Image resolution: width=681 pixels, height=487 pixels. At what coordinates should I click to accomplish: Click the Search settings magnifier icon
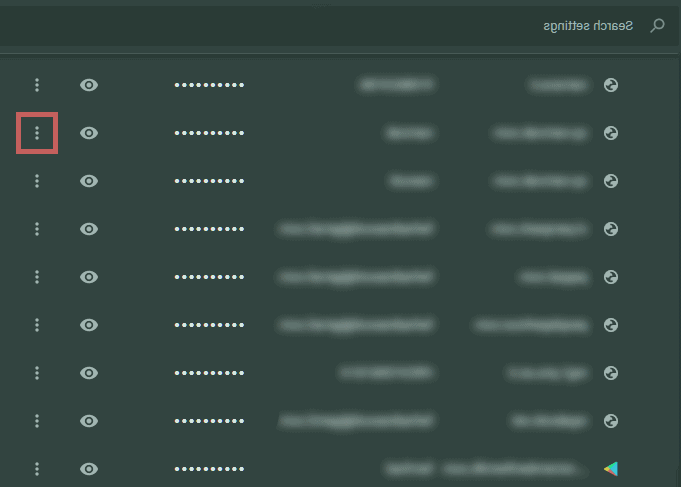tap(657, 25)
